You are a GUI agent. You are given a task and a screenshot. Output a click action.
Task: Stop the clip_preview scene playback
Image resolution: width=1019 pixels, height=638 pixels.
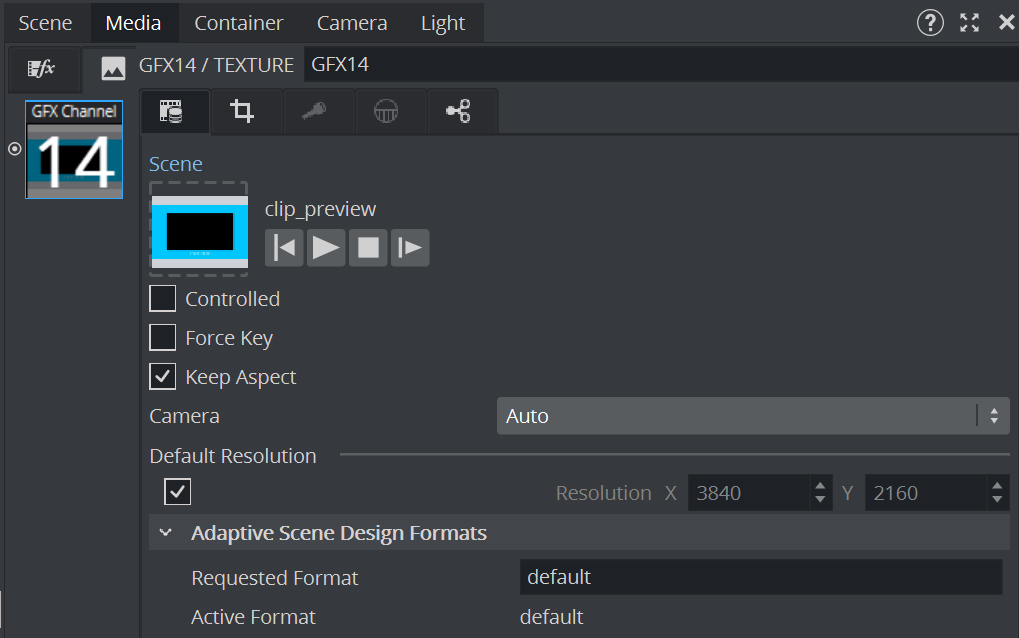(368, 247)
